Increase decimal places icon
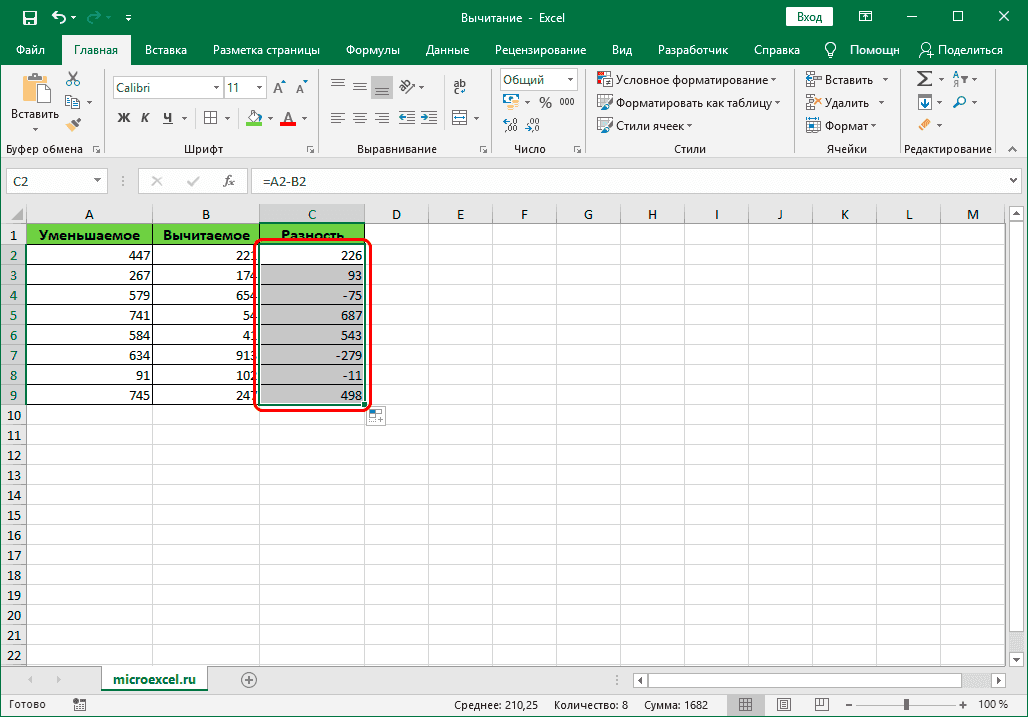The image size is (1028, 717). point(510,124)
